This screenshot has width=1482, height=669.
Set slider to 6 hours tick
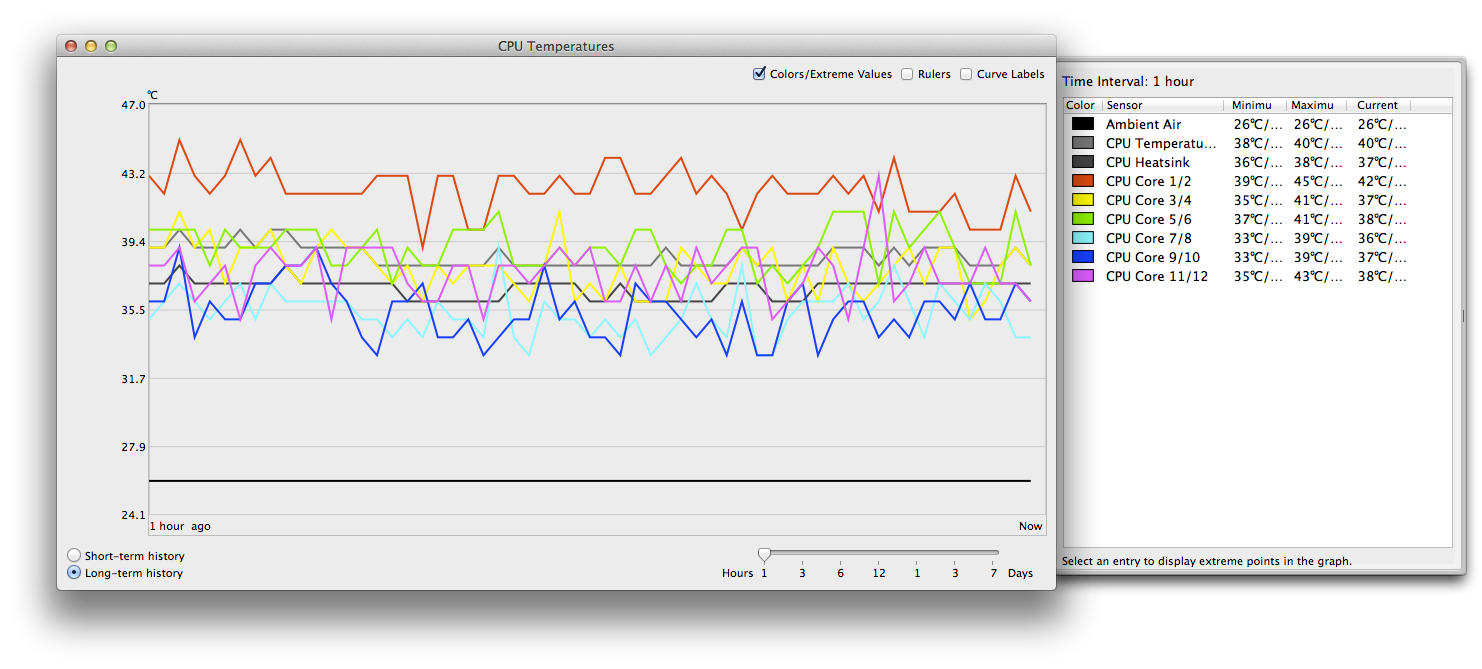(840, 573)
